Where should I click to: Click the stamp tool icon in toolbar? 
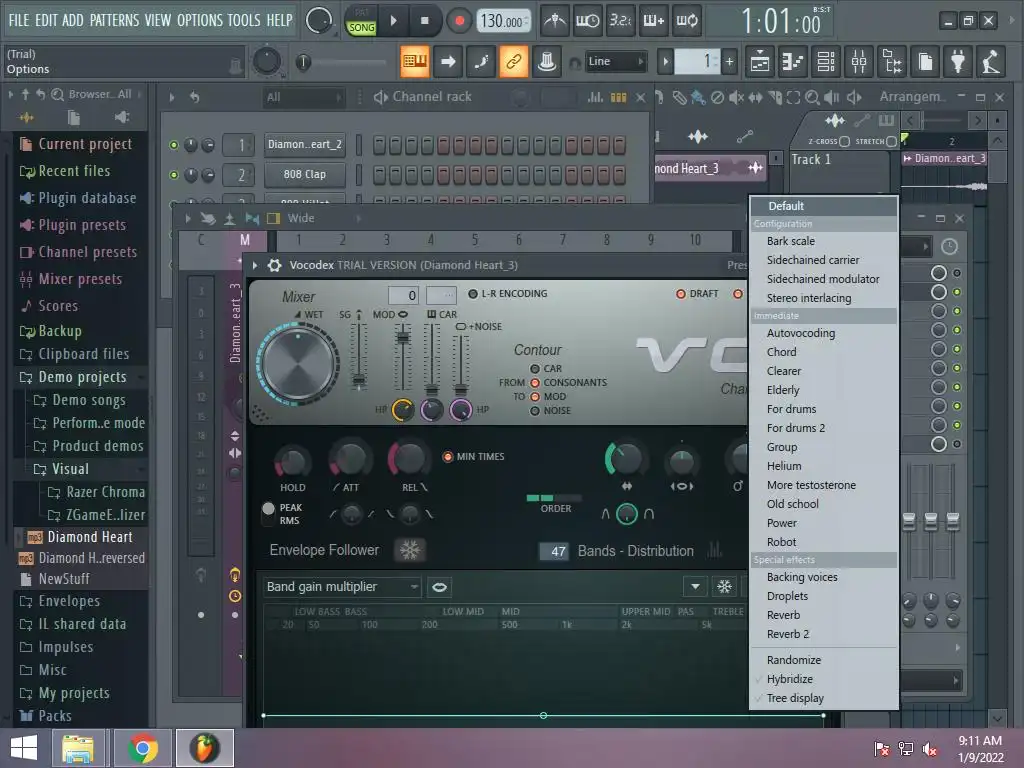click(x=547, y=61)
